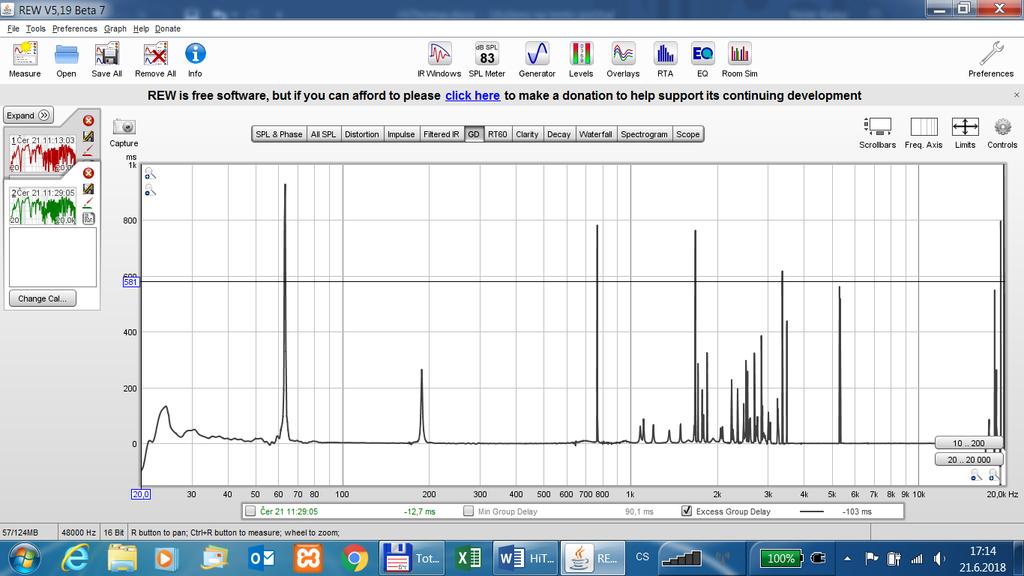The width and height of the screenshot is (1024, 576).
Task: Open Google Chrome from the taskbar
Action: coord(354,558)
